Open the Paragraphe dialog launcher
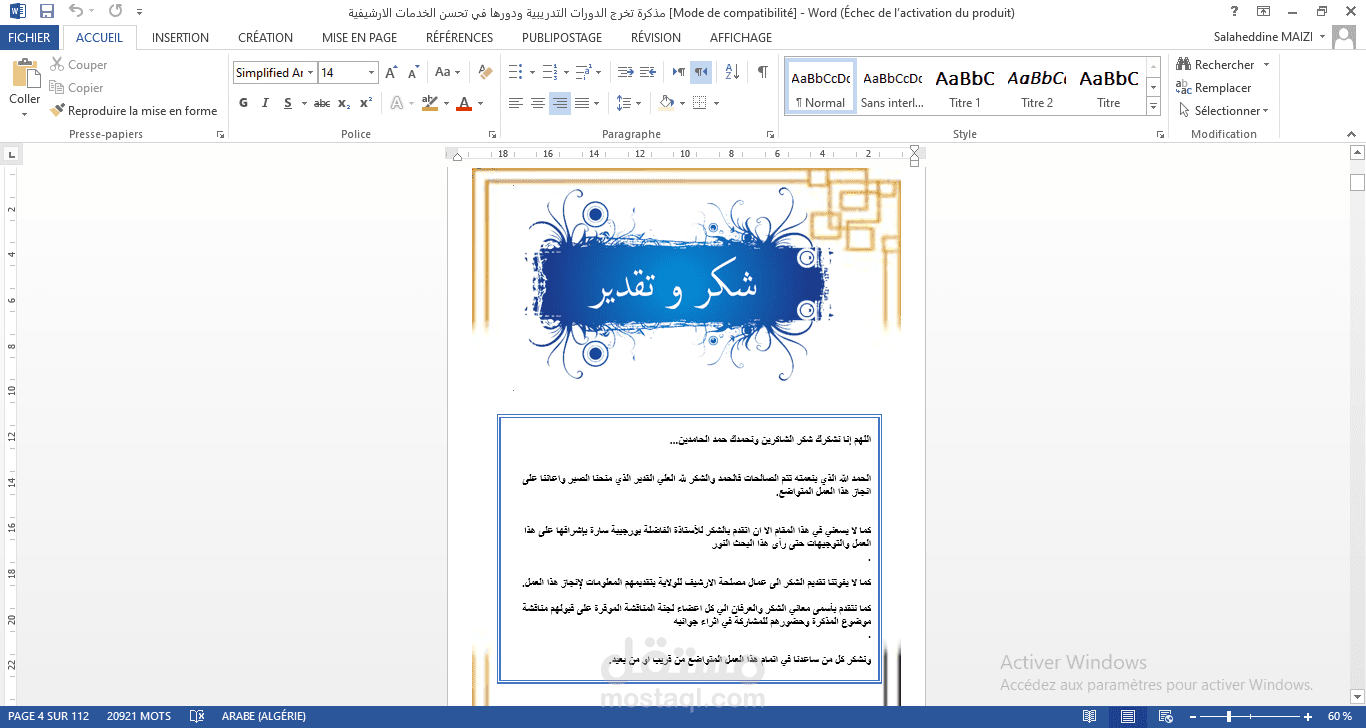The width and height of the screenshot is (1366, 728). (770, 134)
